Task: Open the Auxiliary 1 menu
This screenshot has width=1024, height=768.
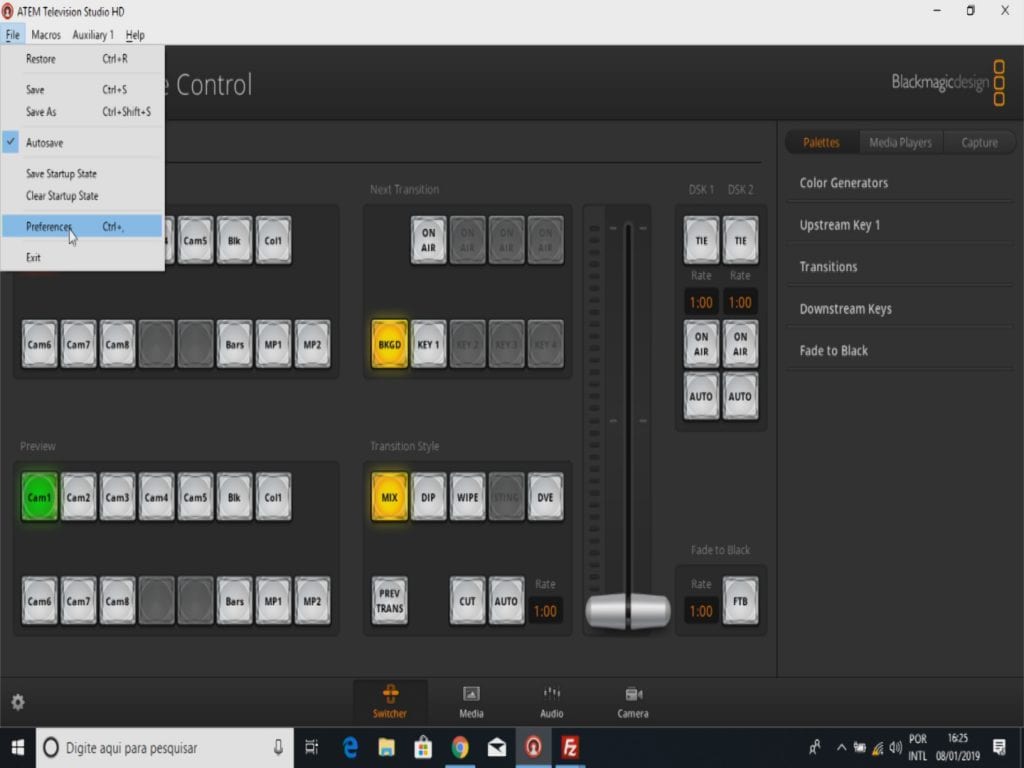Action: click(x=93, y=35)
